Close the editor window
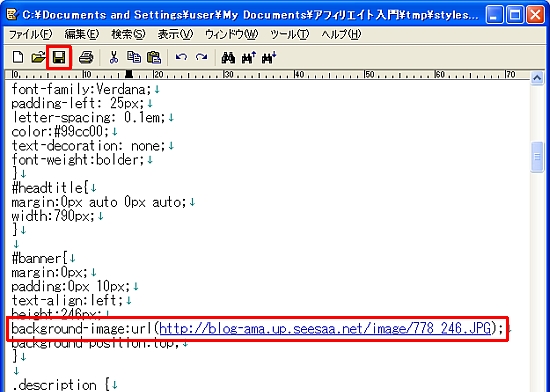 [535, 15]
